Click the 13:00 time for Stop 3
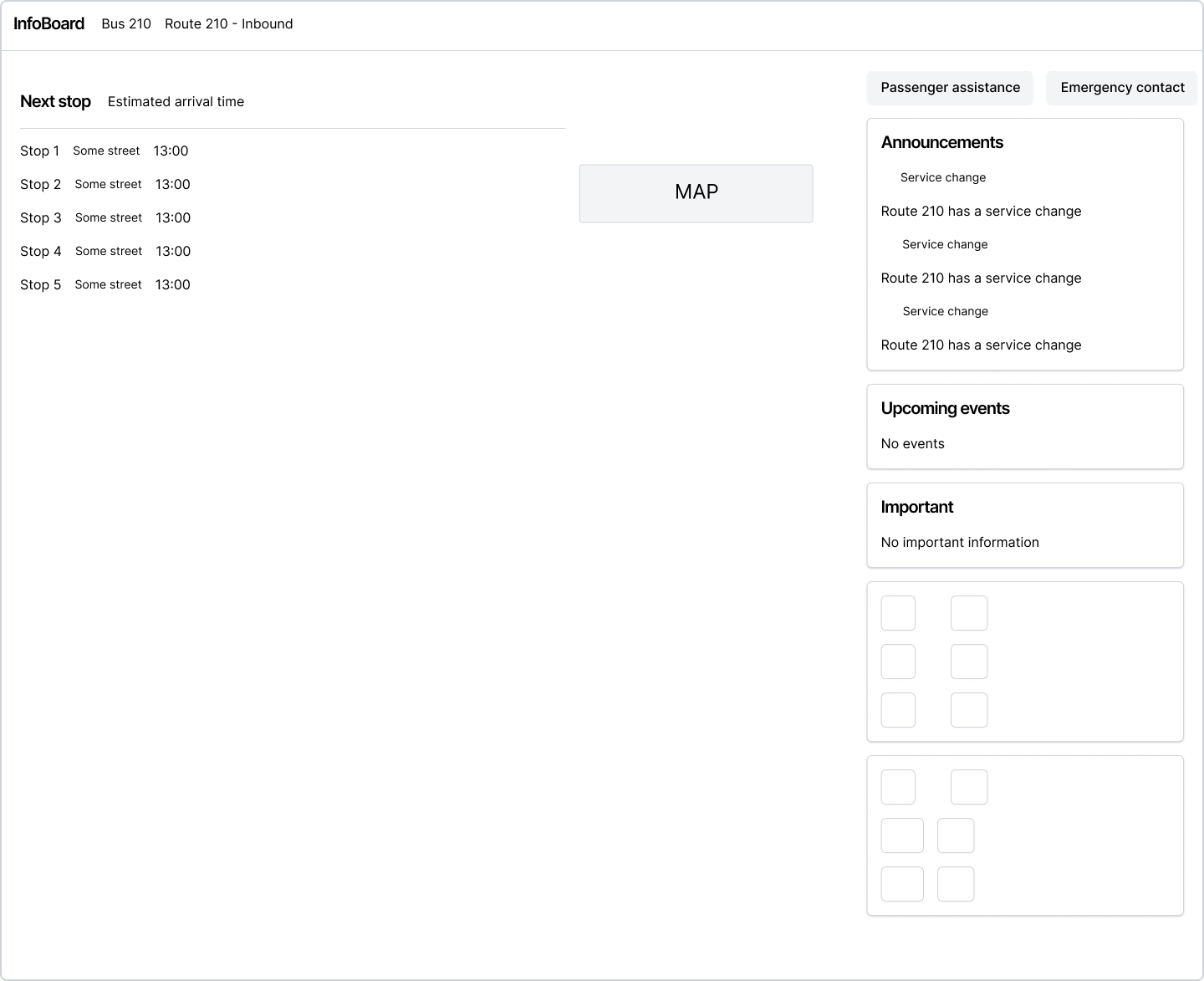 coord(173,217)
